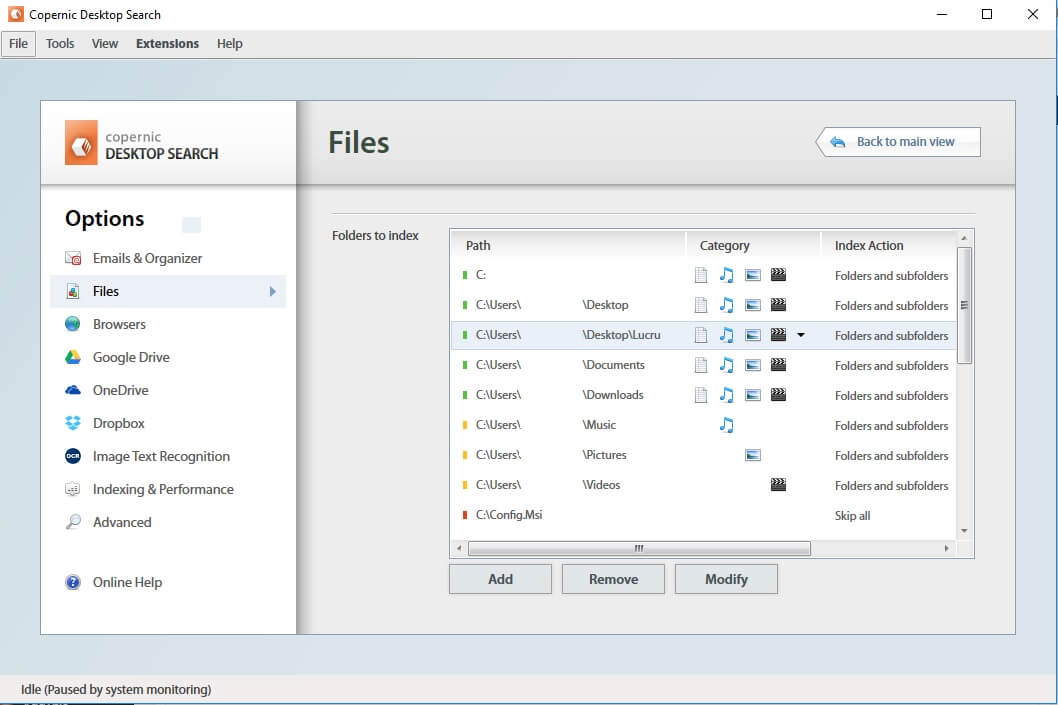The image size is (1058, 705).
Task: Click the horizontal scrollbar thumb of folder list
Action: 639,548
